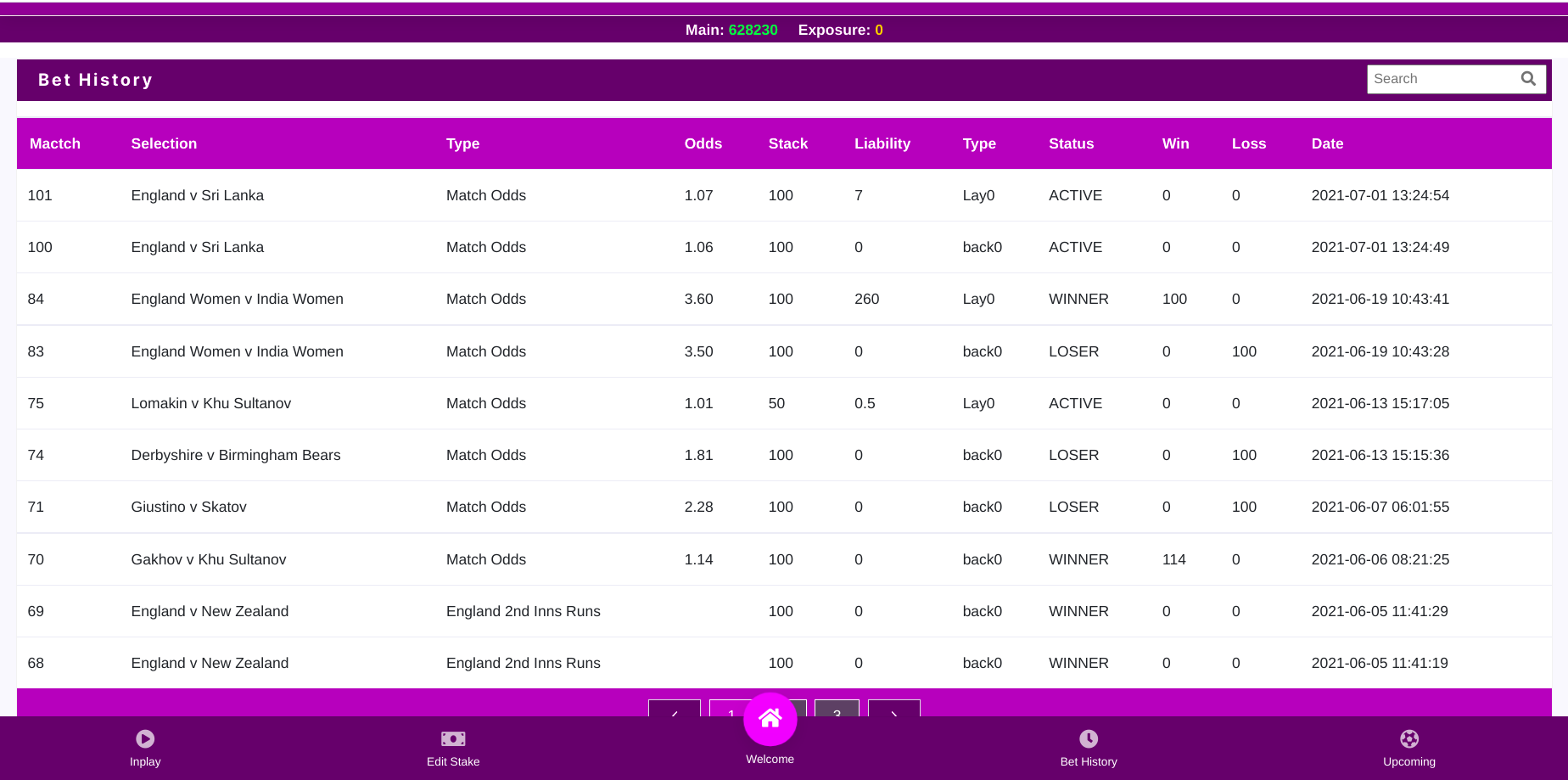The image size is (1568, 780).
Task: Sort by Date column header
Action: 1327,143
